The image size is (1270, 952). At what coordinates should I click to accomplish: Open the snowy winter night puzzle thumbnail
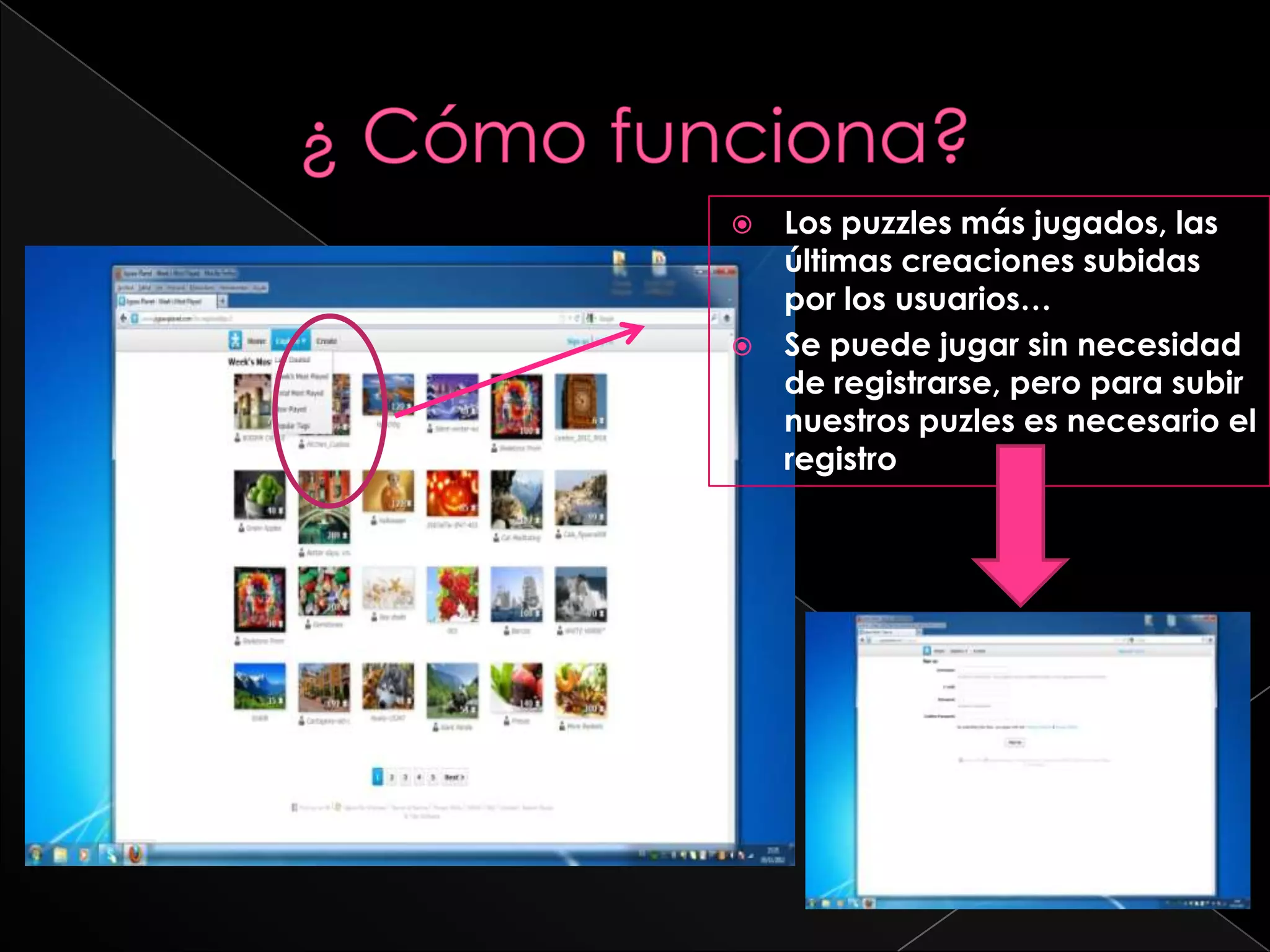coord(452,397)
